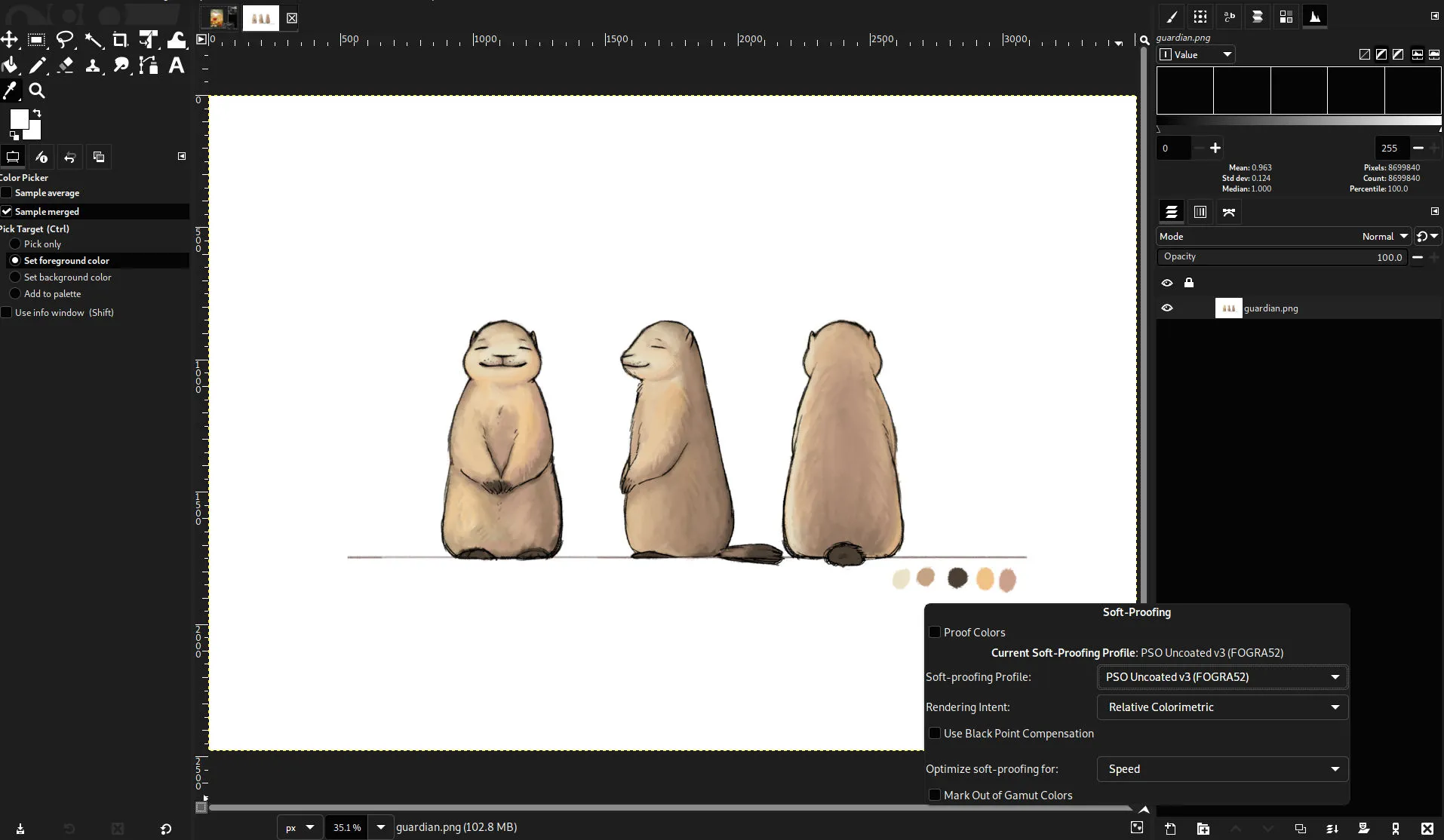Click the foreground color swatch

click(x=21, y=118)
